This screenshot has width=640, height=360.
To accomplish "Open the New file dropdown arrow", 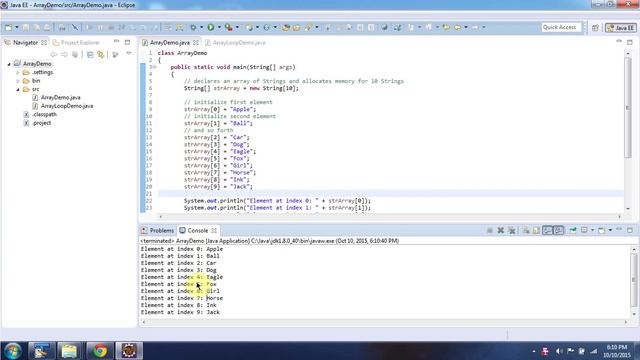I will coord(17,27).
